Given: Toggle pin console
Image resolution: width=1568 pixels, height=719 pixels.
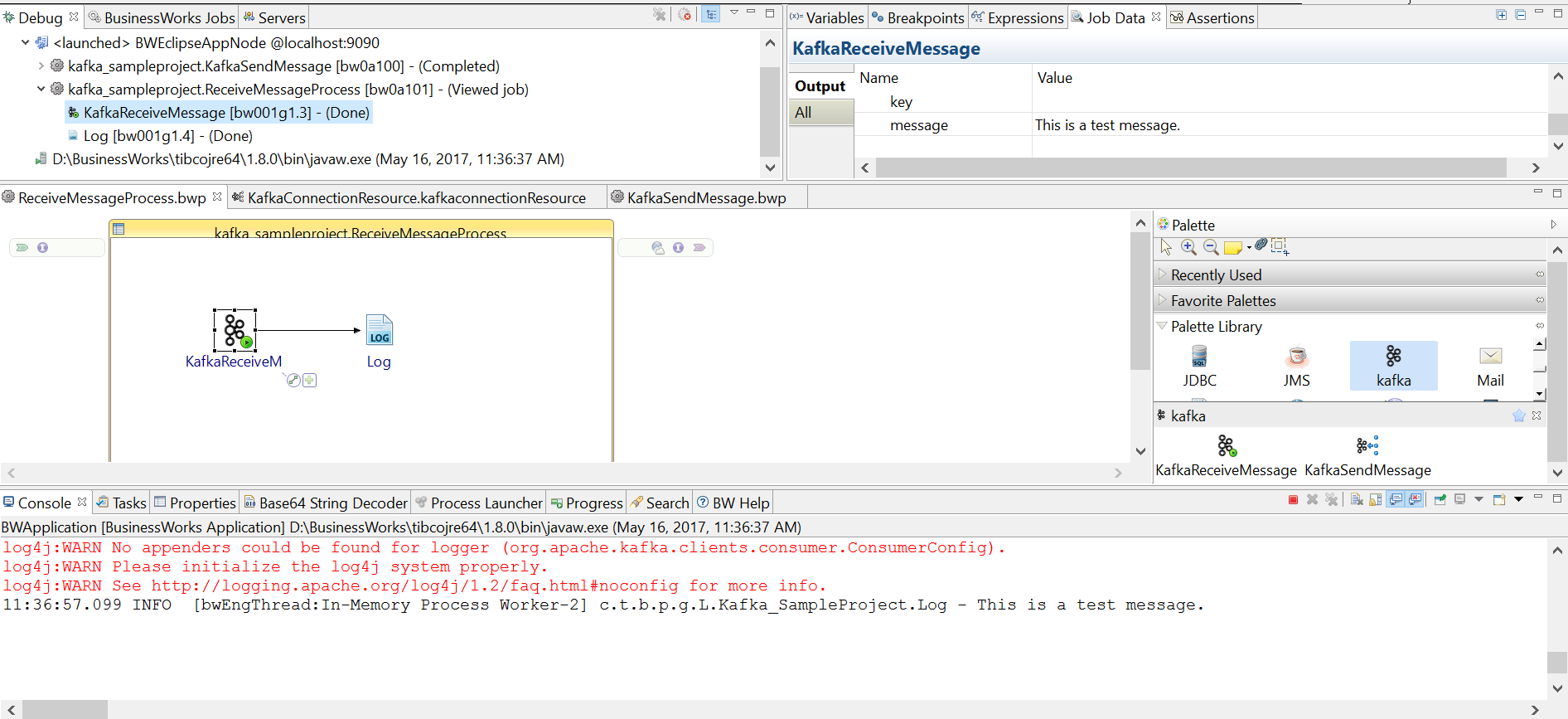Looking at the screenshot, I should click(1440, 499).
